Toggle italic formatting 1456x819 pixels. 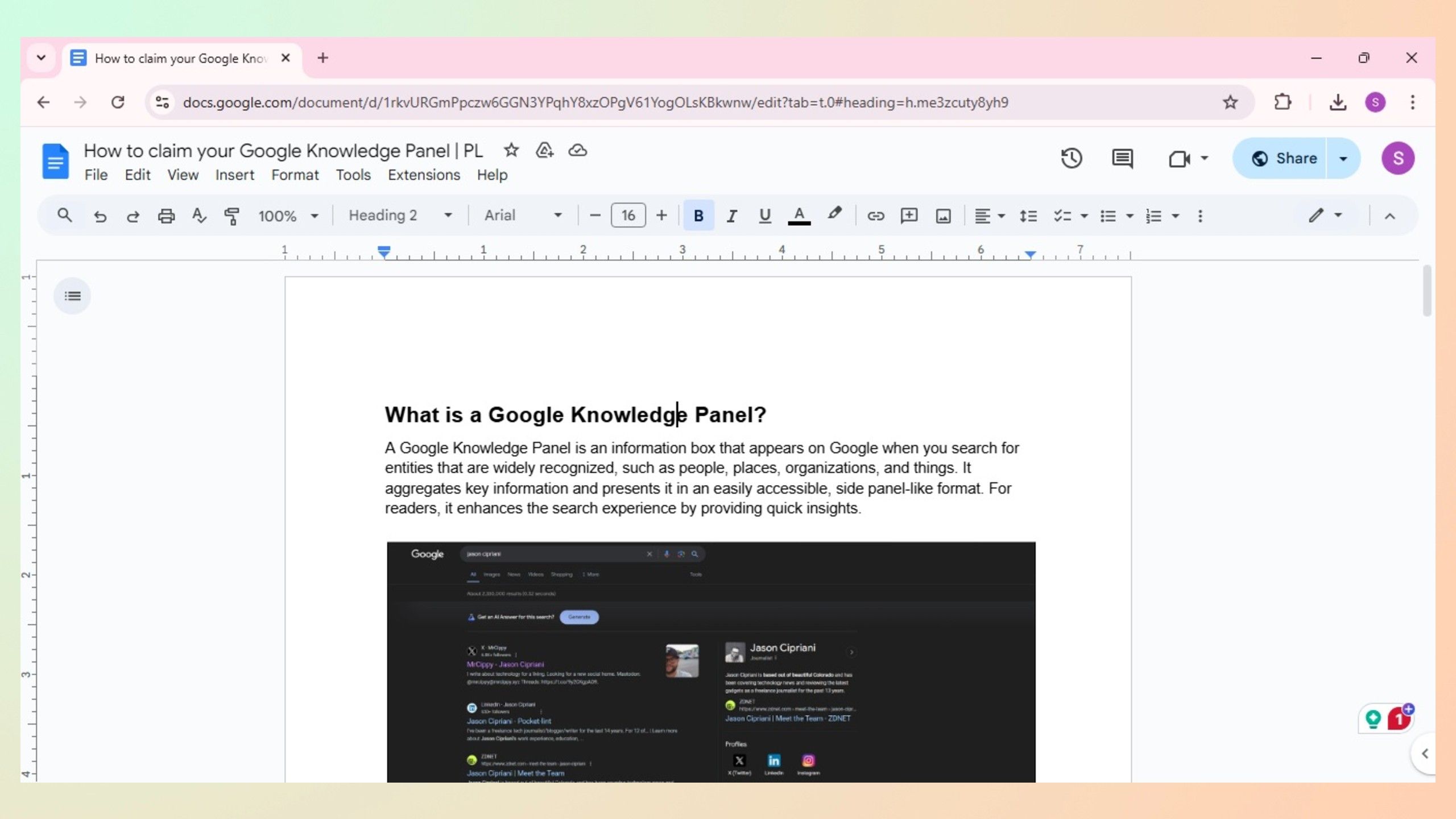coord(732,216)
